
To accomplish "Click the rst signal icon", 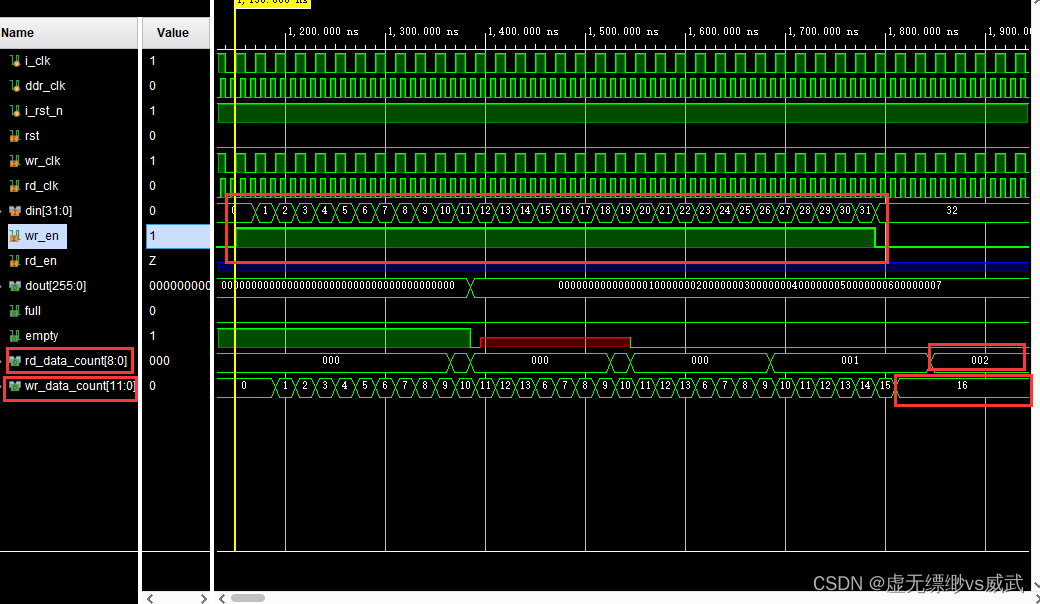I will click(x=15, y=136).
